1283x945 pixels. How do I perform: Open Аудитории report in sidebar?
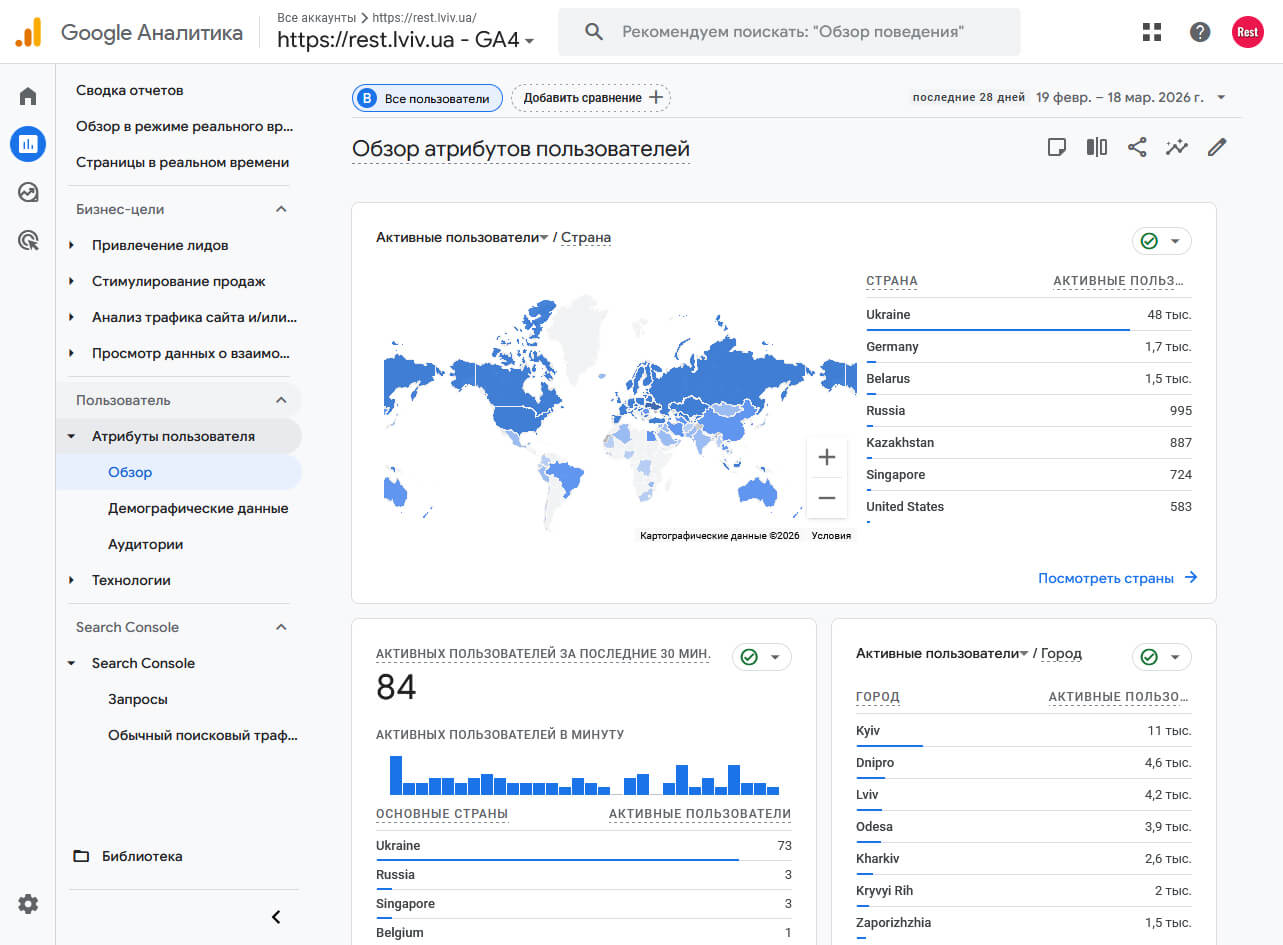[145, 544]
